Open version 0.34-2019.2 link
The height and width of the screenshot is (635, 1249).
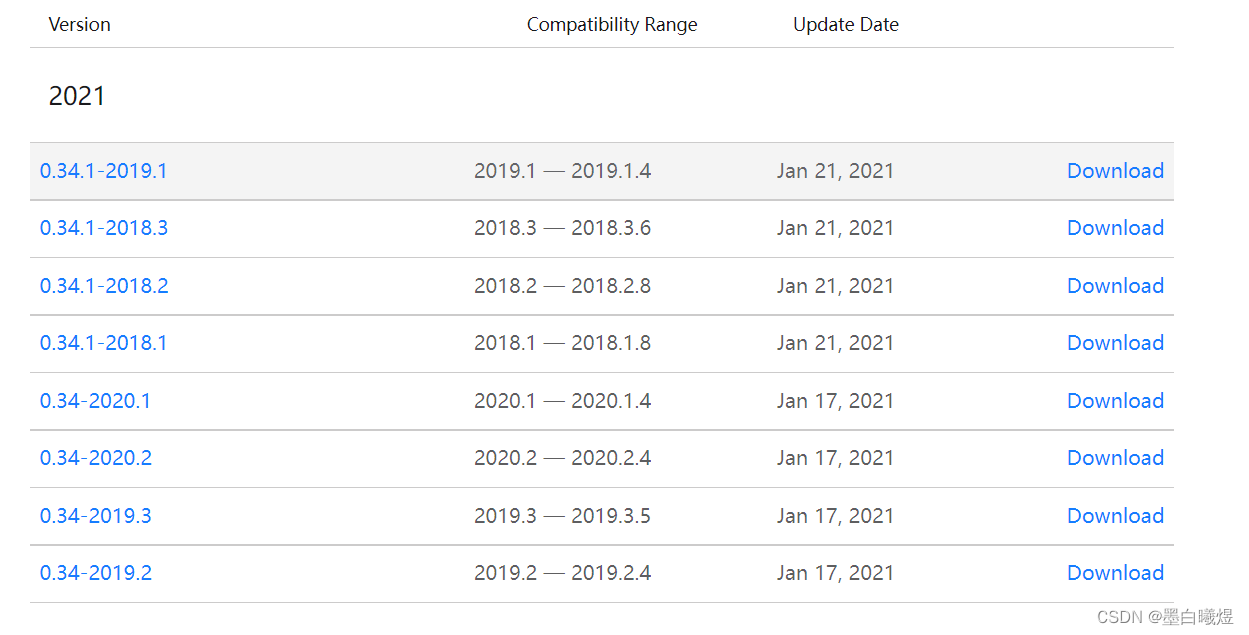pos(96,573)
